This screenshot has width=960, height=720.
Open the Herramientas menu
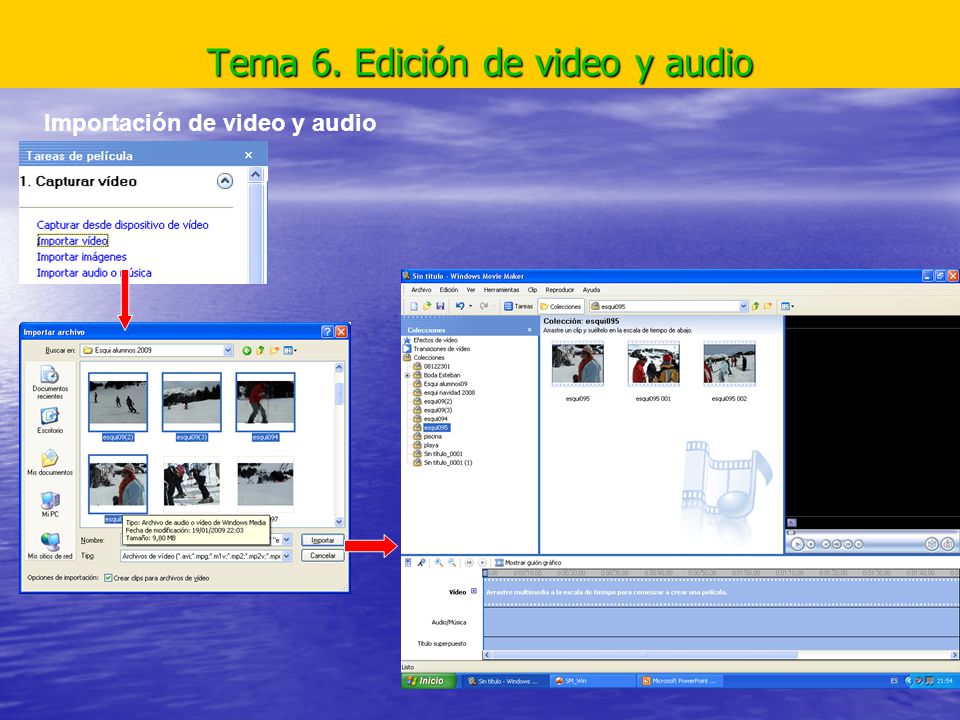pos(501,290)
